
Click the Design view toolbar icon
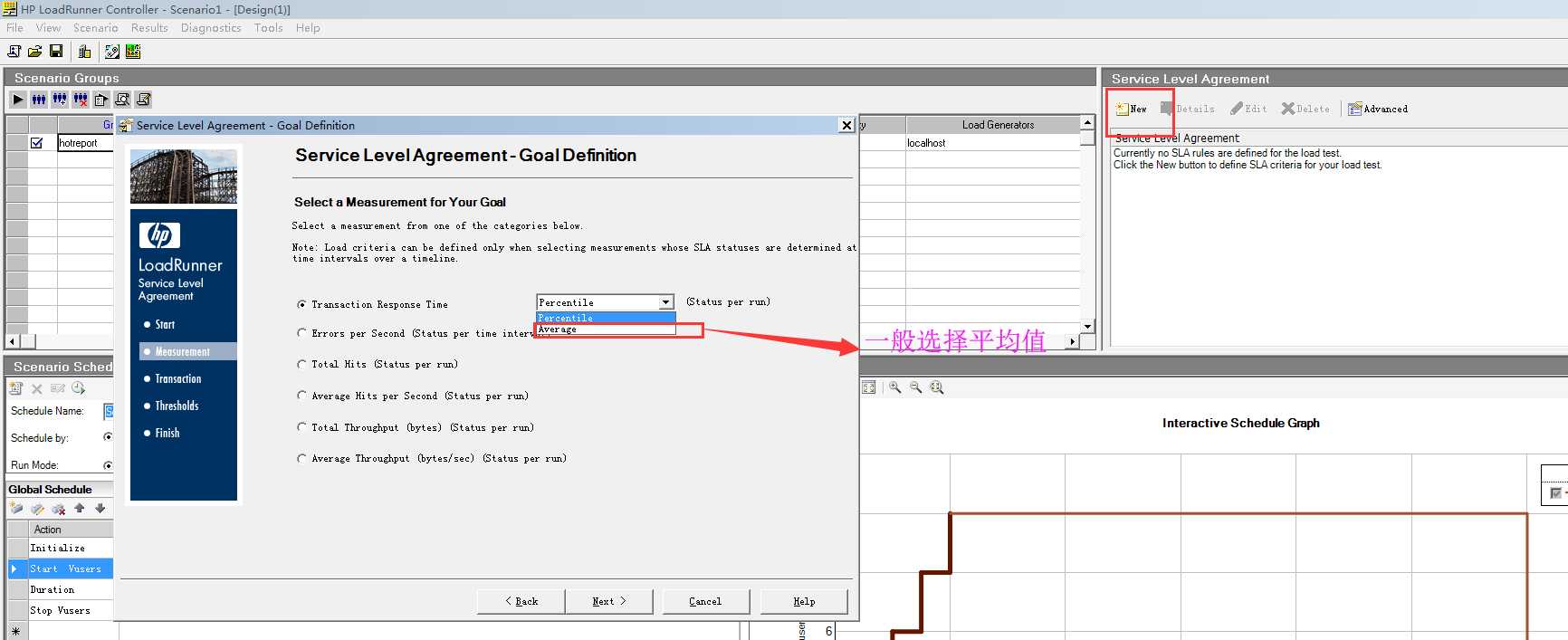tap(112, 52)
